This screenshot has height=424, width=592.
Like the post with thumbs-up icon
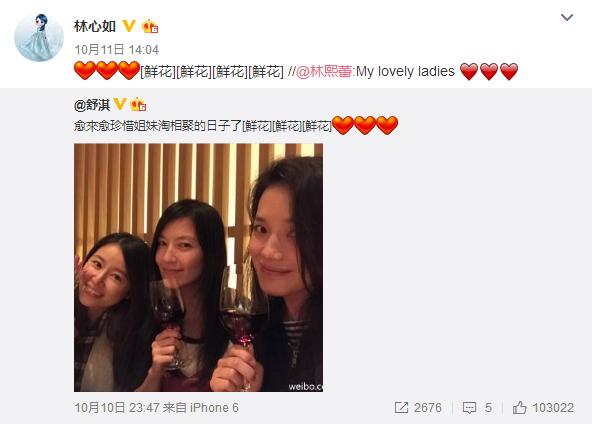(x=520, y=408)
